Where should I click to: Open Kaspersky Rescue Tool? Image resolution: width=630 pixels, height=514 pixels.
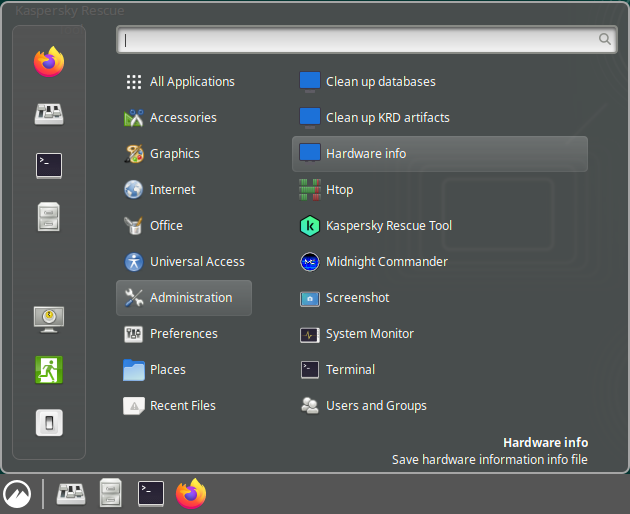pyautogui.click(x=388, y=226)
